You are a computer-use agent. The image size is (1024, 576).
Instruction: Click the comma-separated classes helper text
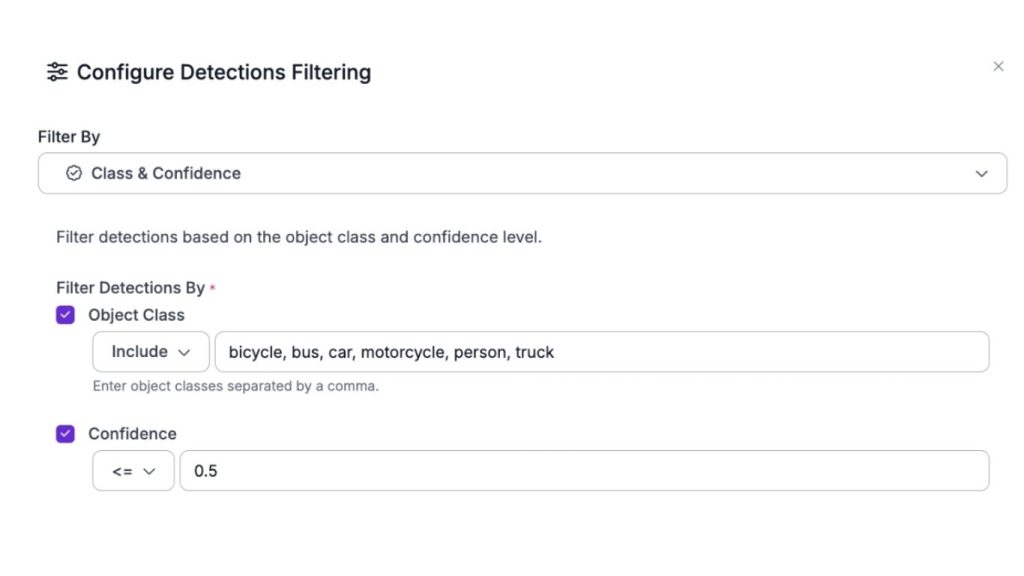(235, 386)
